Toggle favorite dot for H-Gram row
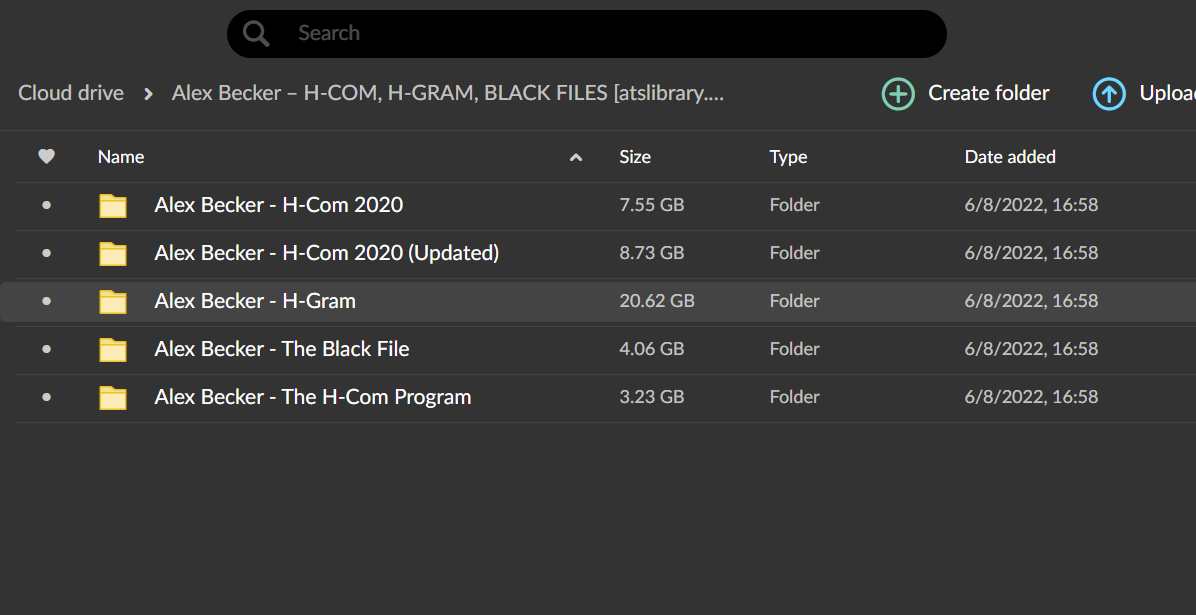Viewport: 1196px width, 615px height. (x=47, y=301)
